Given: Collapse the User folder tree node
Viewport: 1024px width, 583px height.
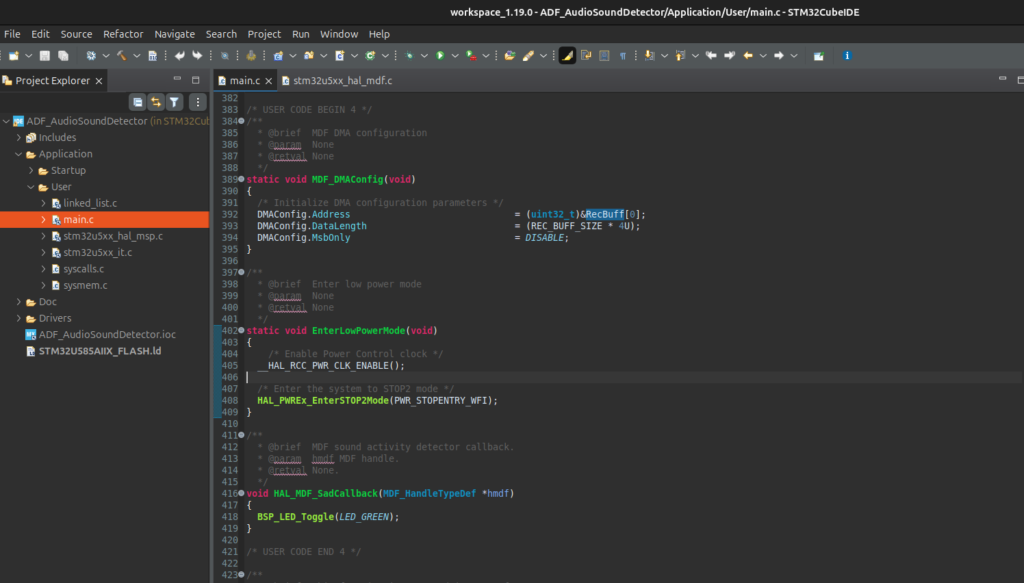Looking at the screenshot, I should tap(31, 187).
